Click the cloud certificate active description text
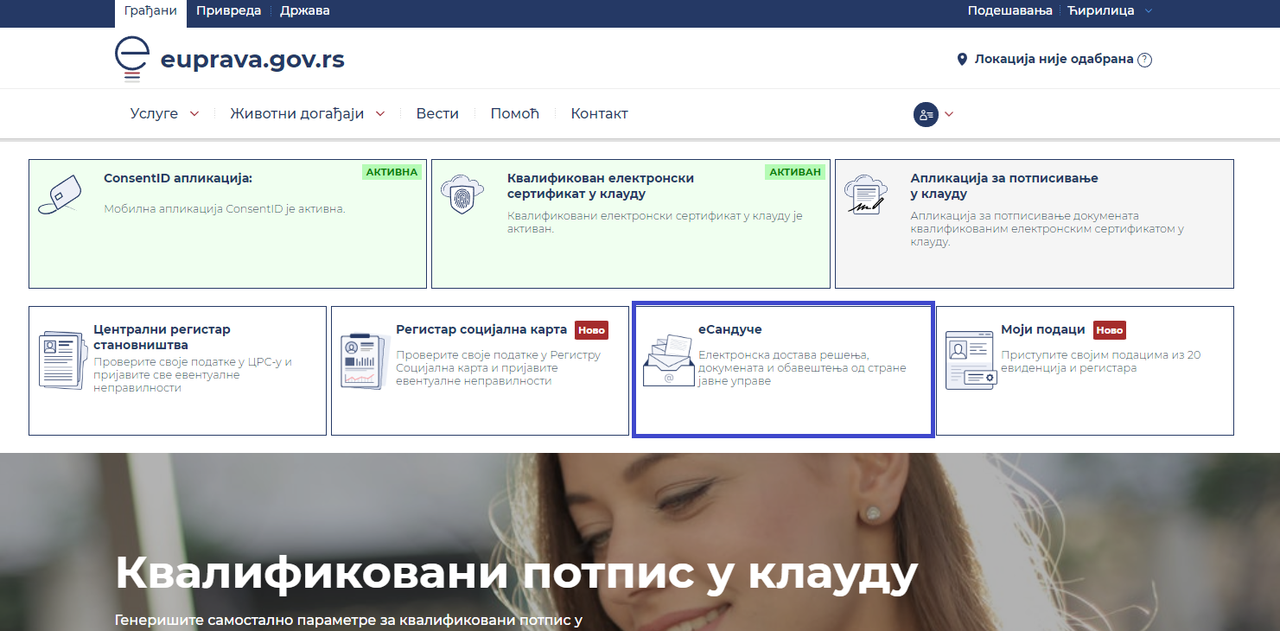Screen dimensions: 1280x631 point(655,222)
